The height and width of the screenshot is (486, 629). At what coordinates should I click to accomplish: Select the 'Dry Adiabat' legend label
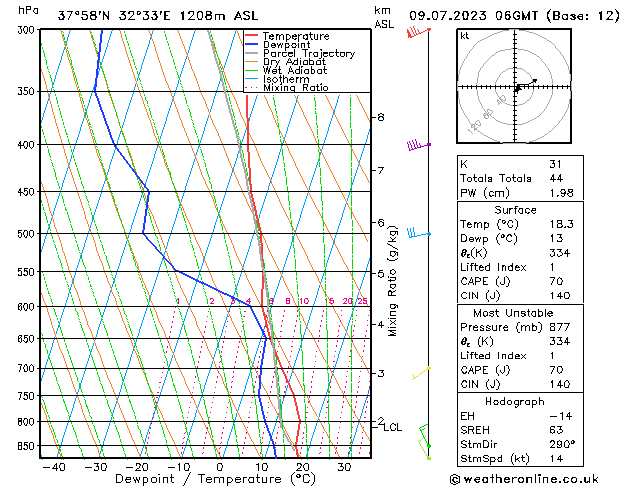pyautogui.click(x=294, y=62)
